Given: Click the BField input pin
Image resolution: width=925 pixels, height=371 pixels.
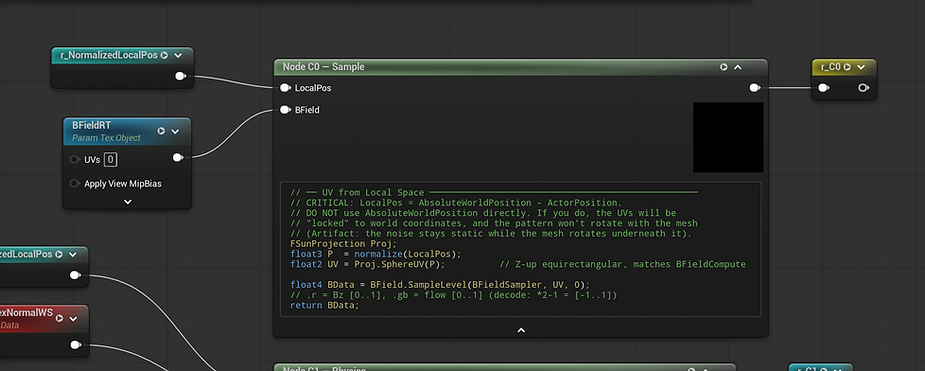Looking at the screenshot, I should pyautogui.click(x=285, y=110).
